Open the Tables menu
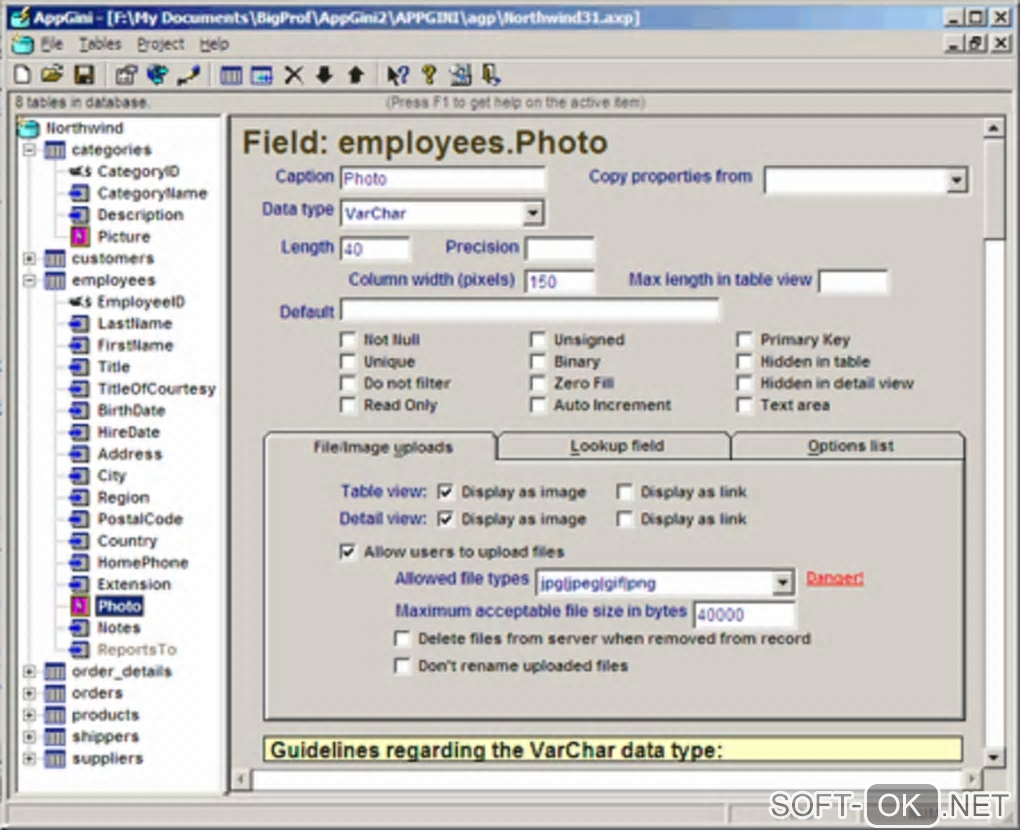This screenshot has height=830, width=1020. (x=100, y=44)
